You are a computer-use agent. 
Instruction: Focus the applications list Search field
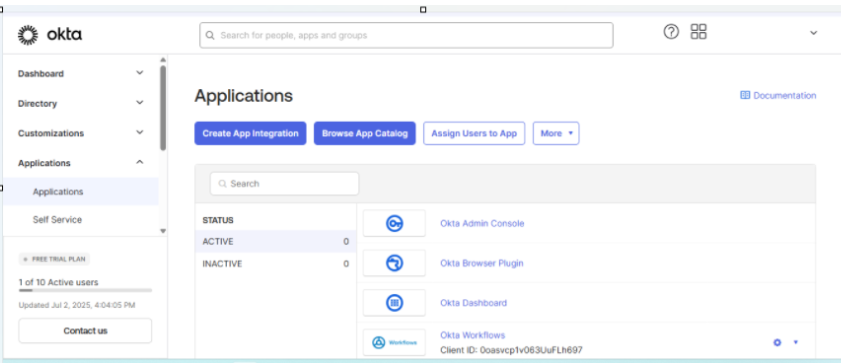[284, 183]
